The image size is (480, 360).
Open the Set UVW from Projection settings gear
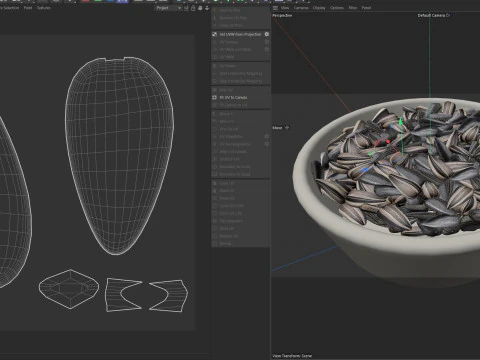tap(267, 34)
